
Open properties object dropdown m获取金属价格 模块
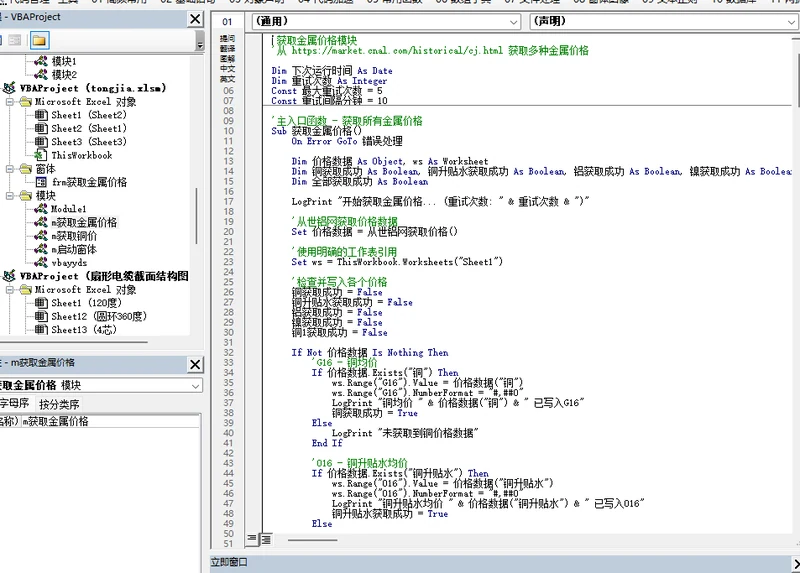[99, 385]
